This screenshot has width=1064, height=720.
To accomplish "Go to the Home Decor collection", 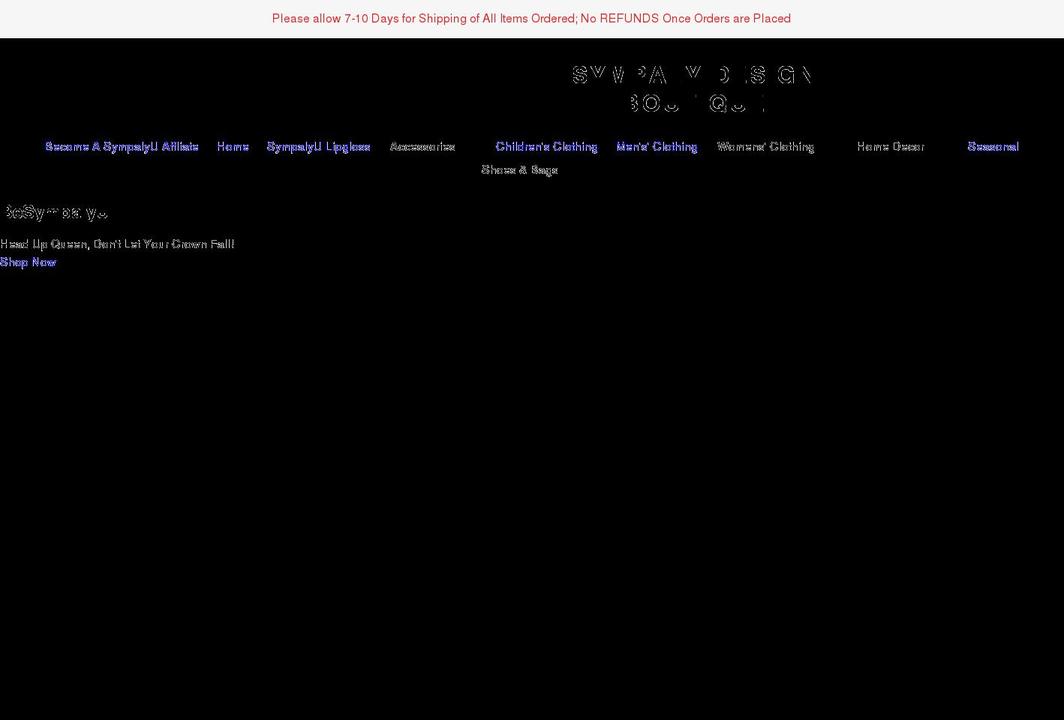I will tap(889, 146).
